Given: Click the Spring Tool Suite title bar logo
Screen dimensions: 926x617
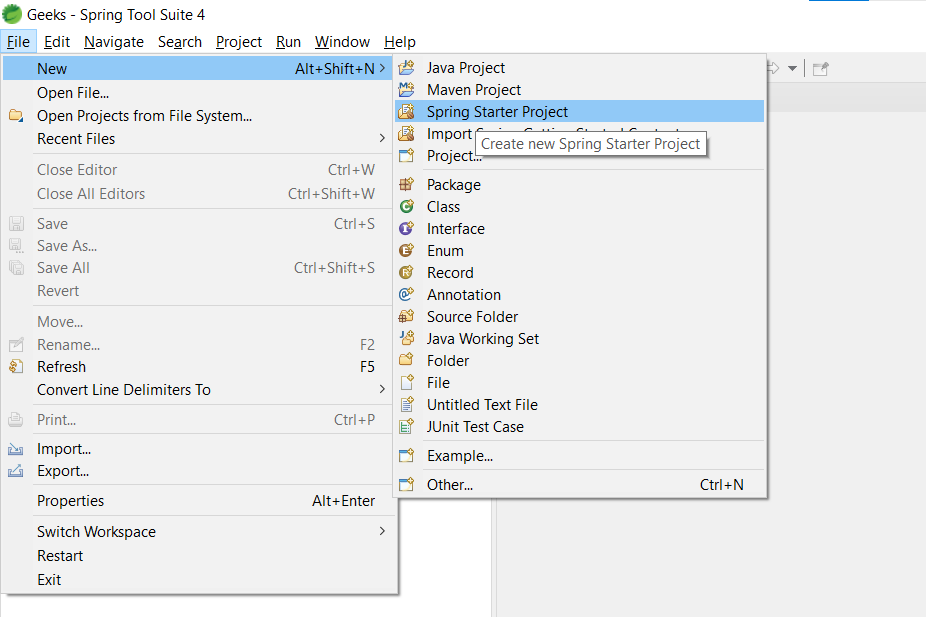Looking at the screenshot, I should tap(12, 14).
